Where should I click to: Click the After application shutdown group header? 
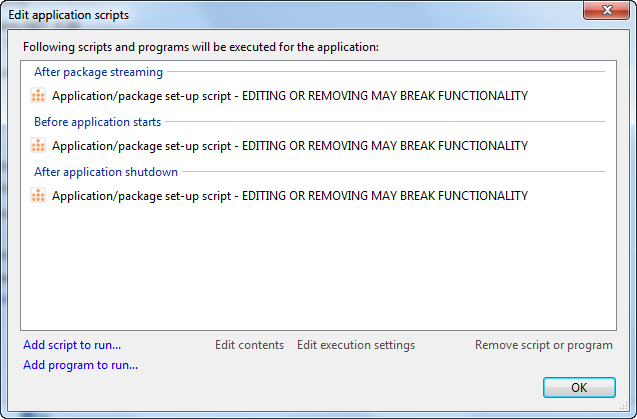point(105,172)
